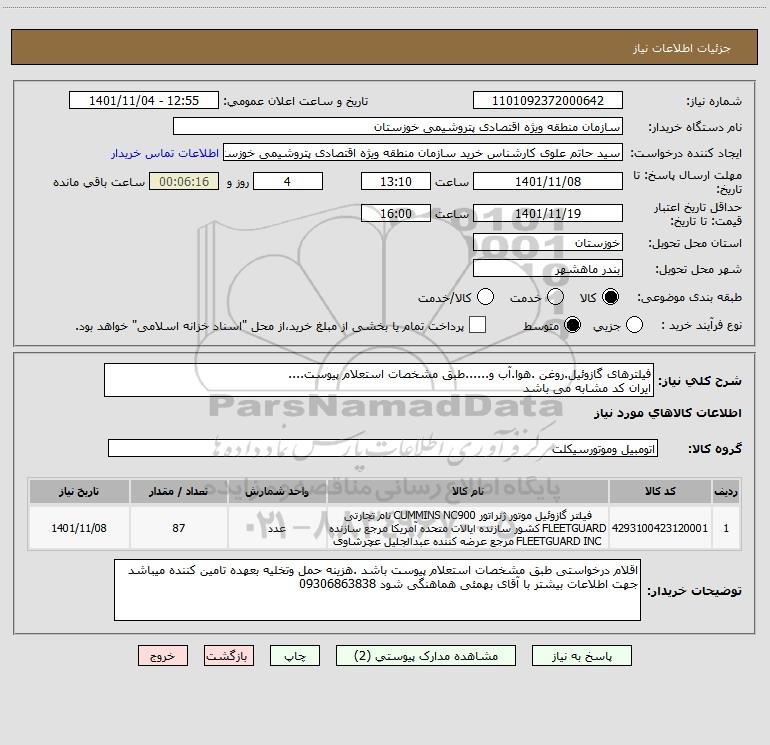
Task: Open مشاهده مدارک پیوستی (2) attachments
Action: 426,656
